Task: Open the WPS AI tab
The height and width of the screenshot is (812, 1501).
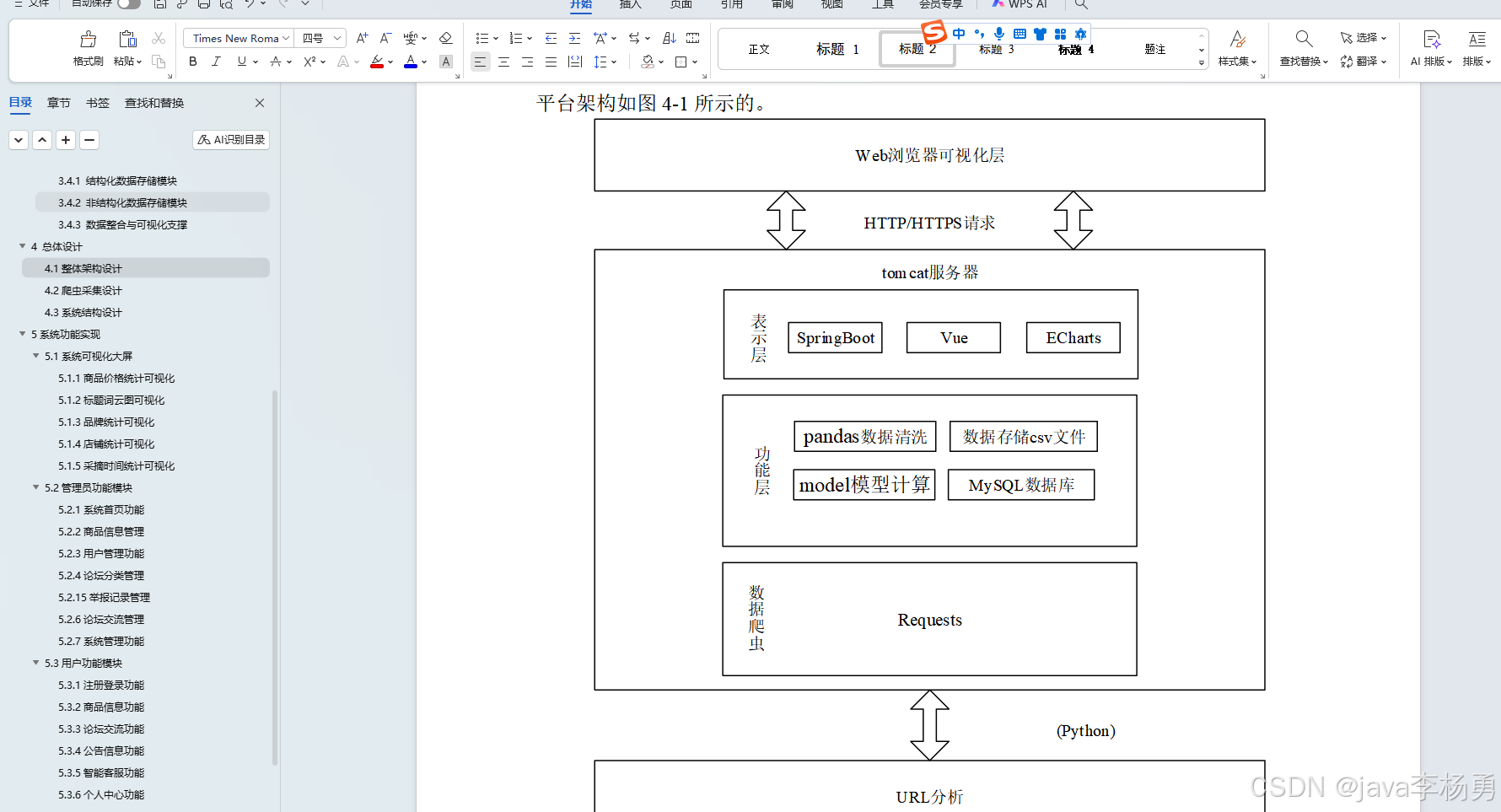Action: (1019, 4)
